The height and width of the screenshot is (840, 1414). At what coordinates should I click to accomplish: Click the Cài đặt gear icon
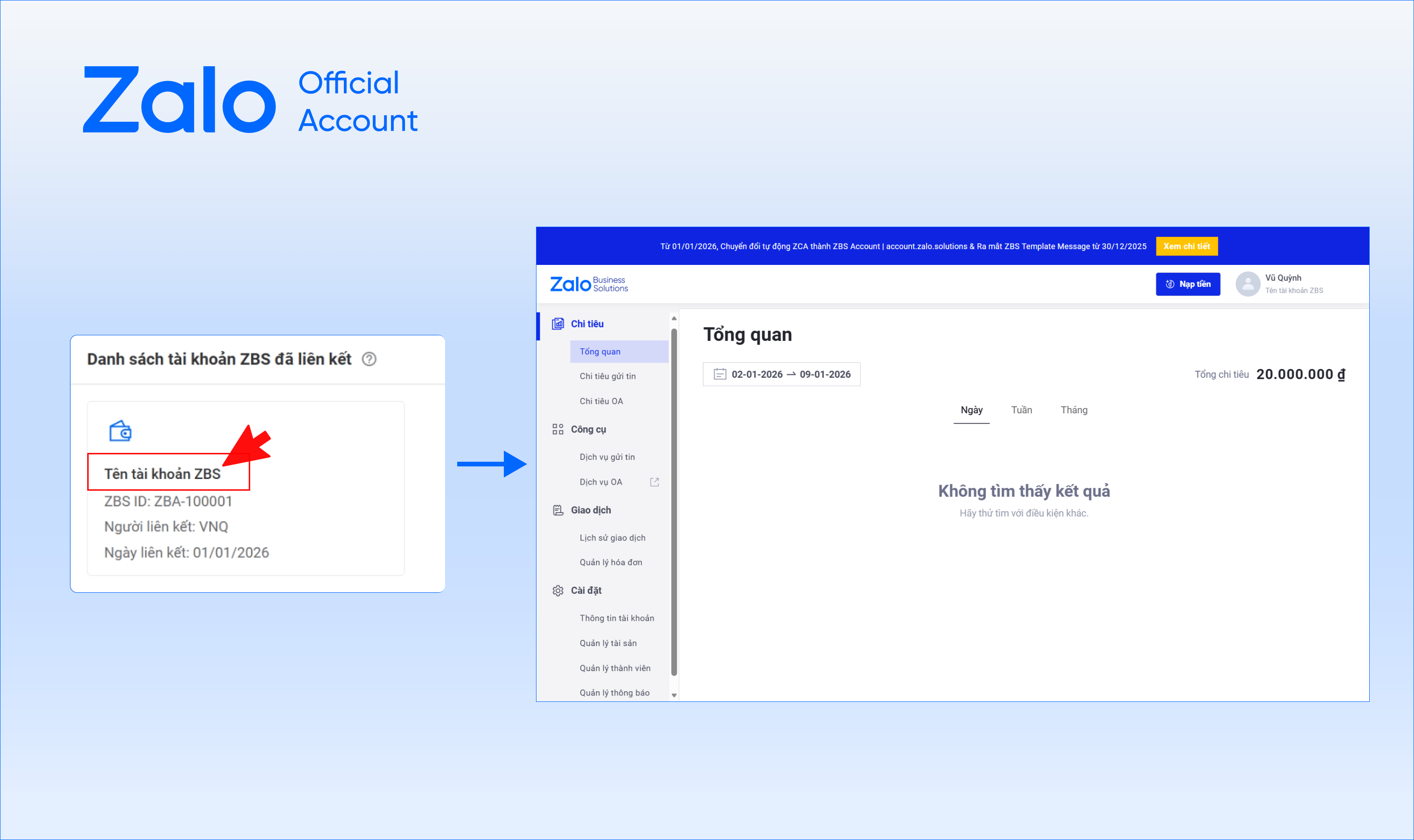(557, 590)
